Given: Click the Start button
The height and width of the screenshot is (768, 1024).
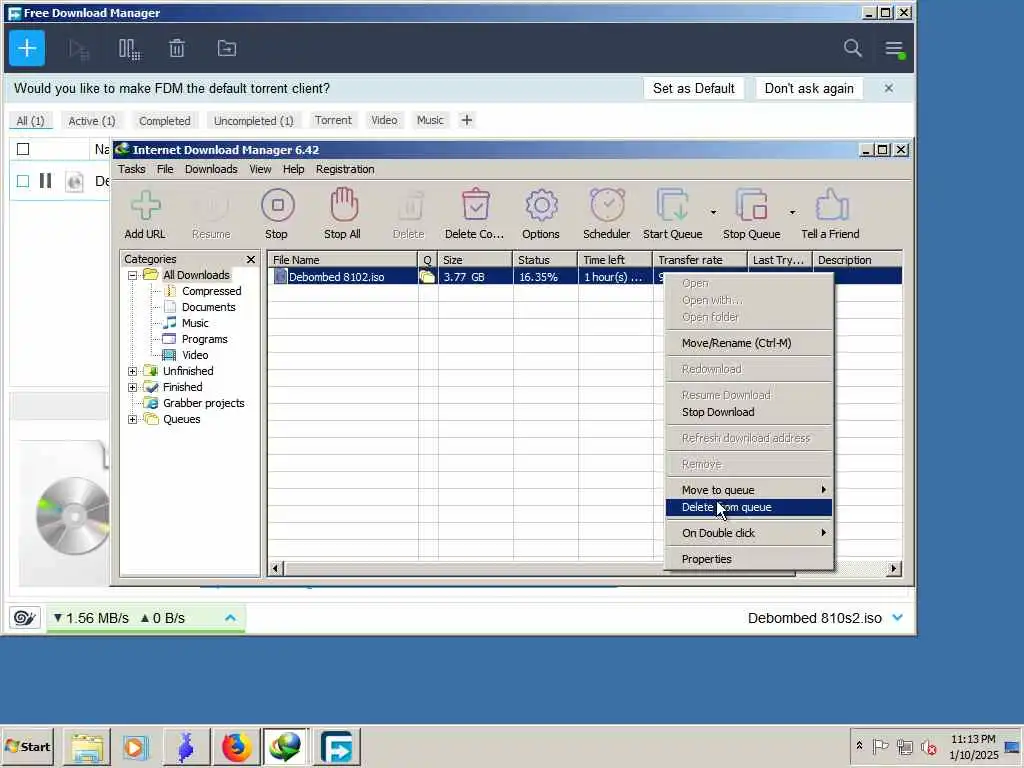Looking at the screenshot, I should (27, 746).
